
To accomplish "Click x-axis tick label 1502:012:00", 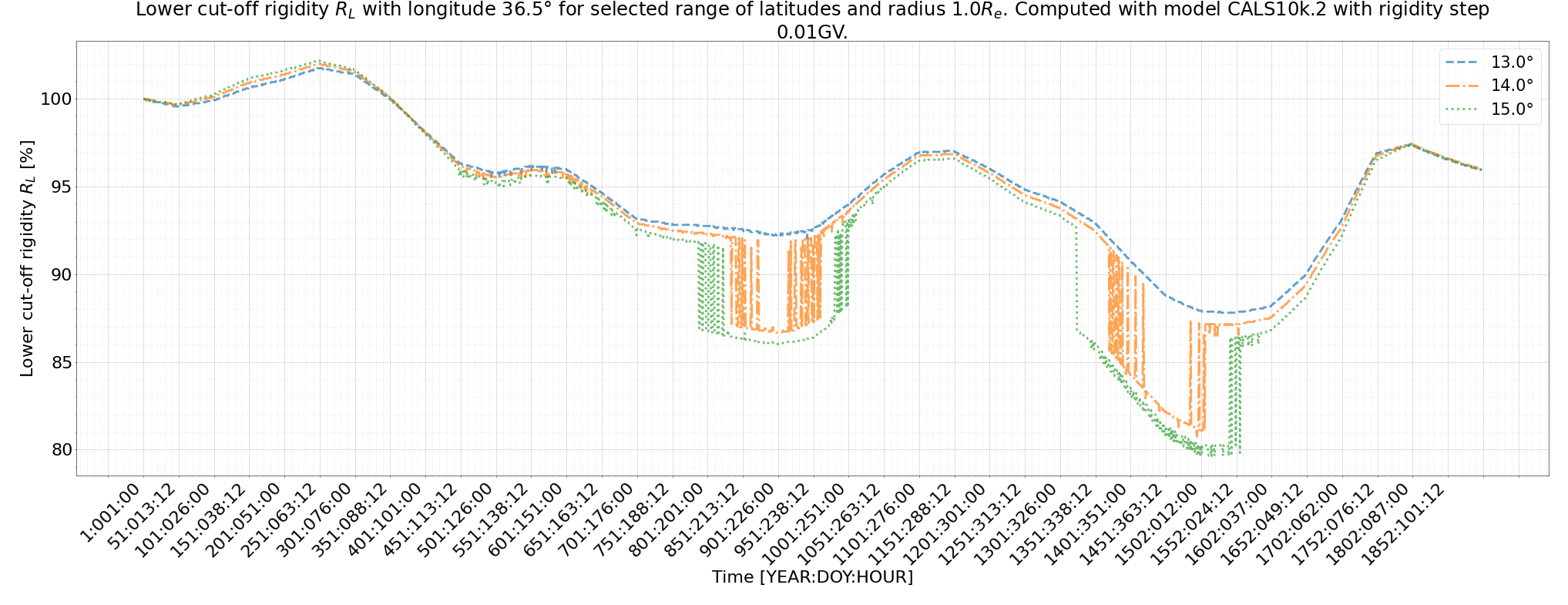I will click(x=1157, y=526).
